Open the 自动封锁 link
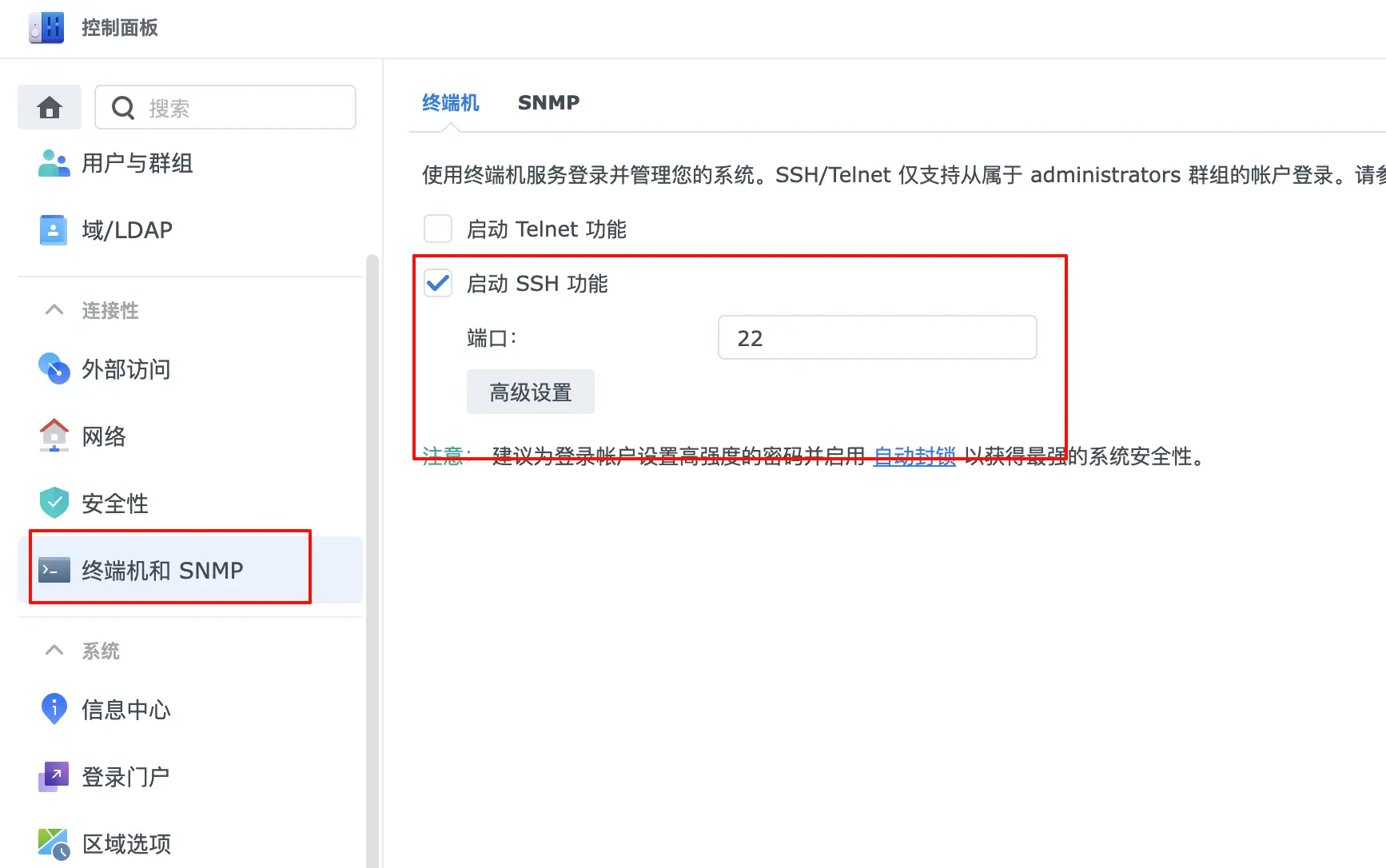This screenshot has width=1386, height=868. [914, 456]
